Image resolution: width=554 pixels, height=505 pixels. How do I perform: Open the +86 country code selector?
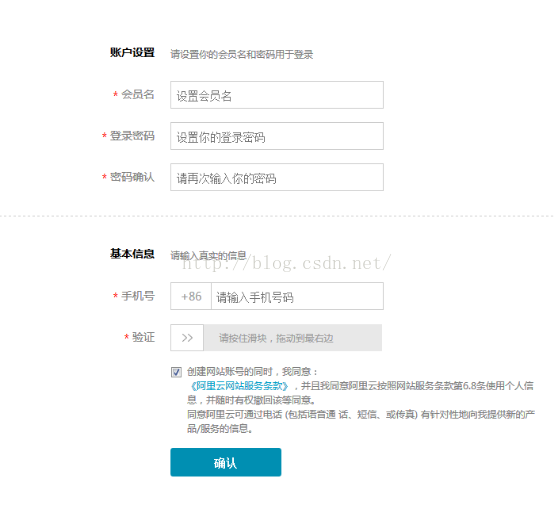click(x=191, y=296)
